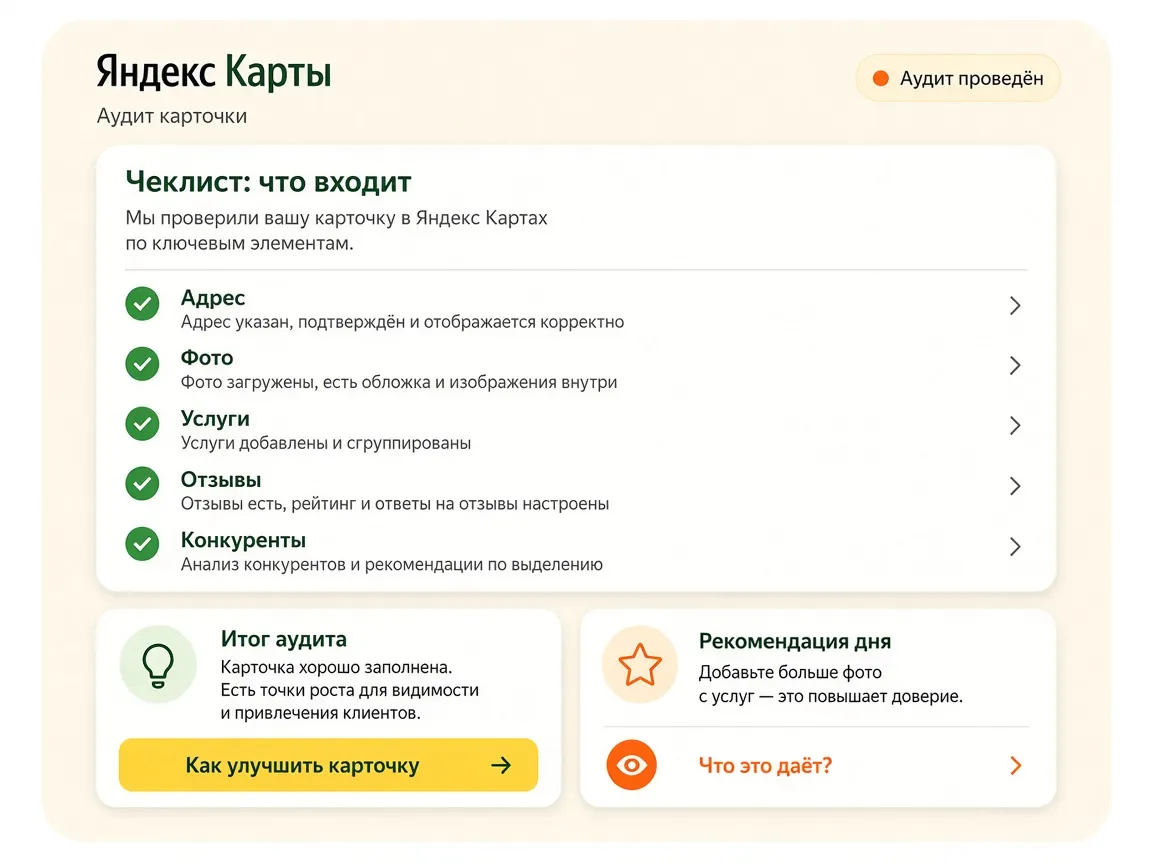
Task: Open the Что это даёт? link
Action: click(765, 766)
